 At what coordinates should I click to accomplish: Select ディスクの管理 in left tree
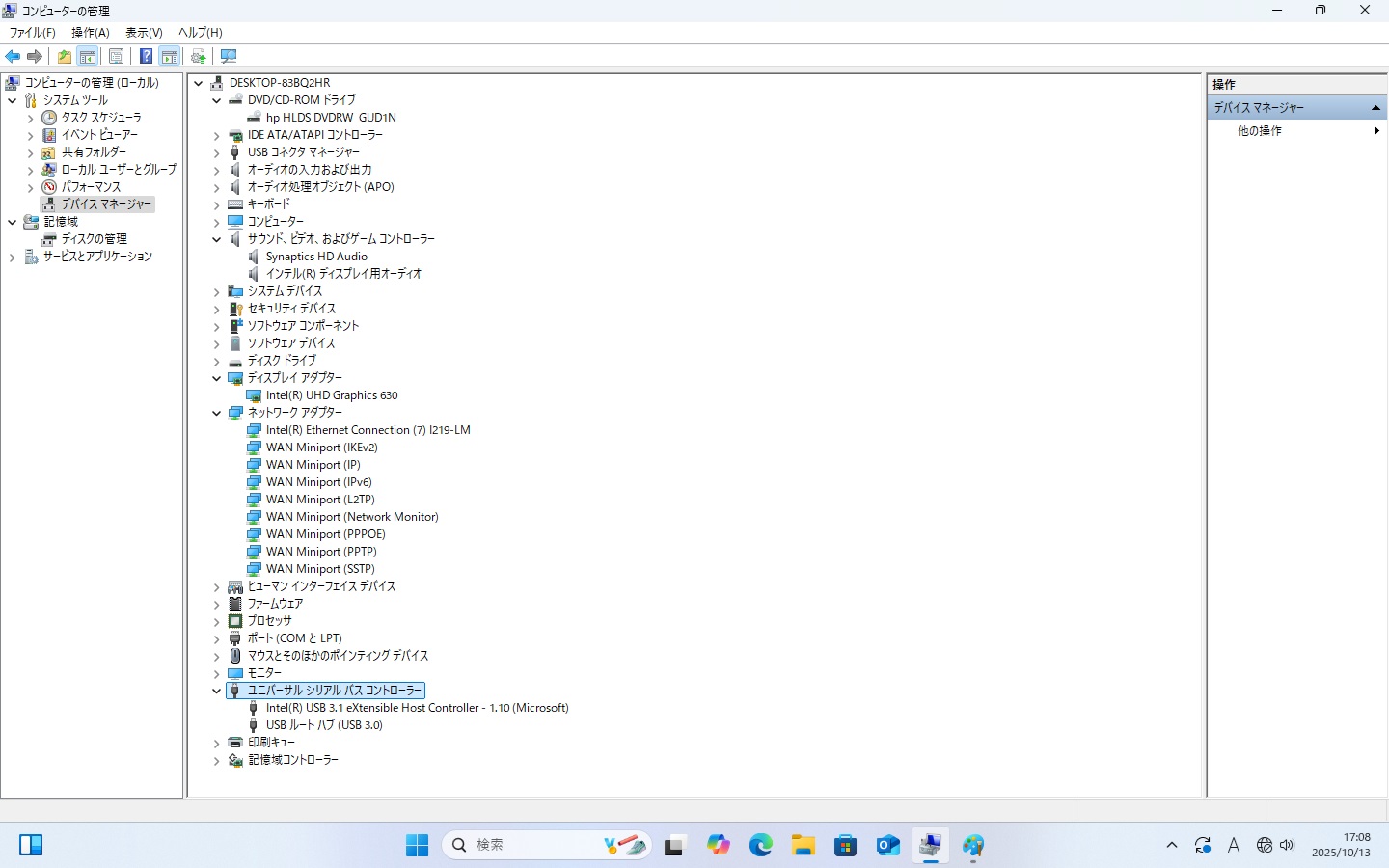click(x=94, y=239)
